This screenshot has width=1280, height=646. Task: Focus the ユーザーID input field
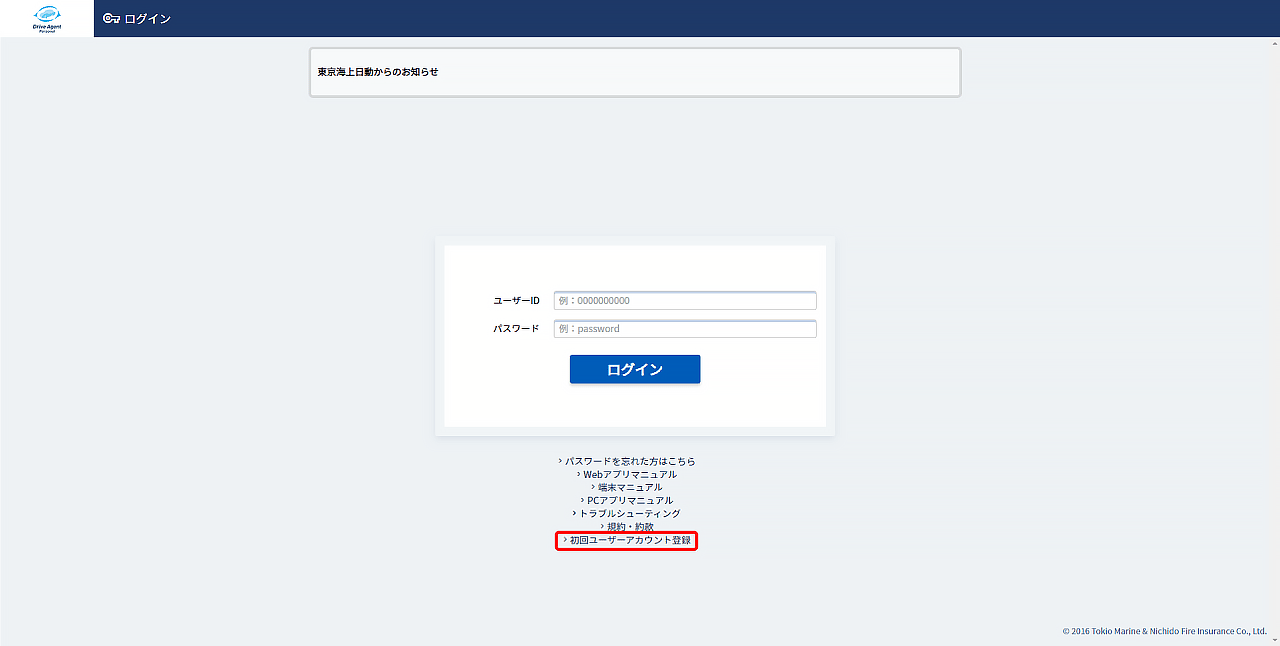click(685, 301)
